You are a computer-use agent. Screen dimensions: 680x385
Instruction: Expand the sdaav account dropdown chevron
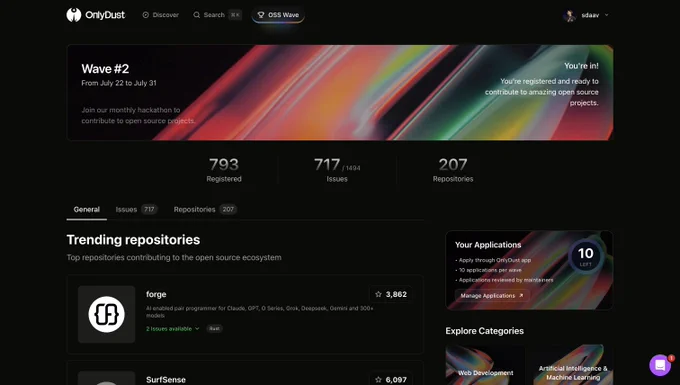(x=606, y=15)
